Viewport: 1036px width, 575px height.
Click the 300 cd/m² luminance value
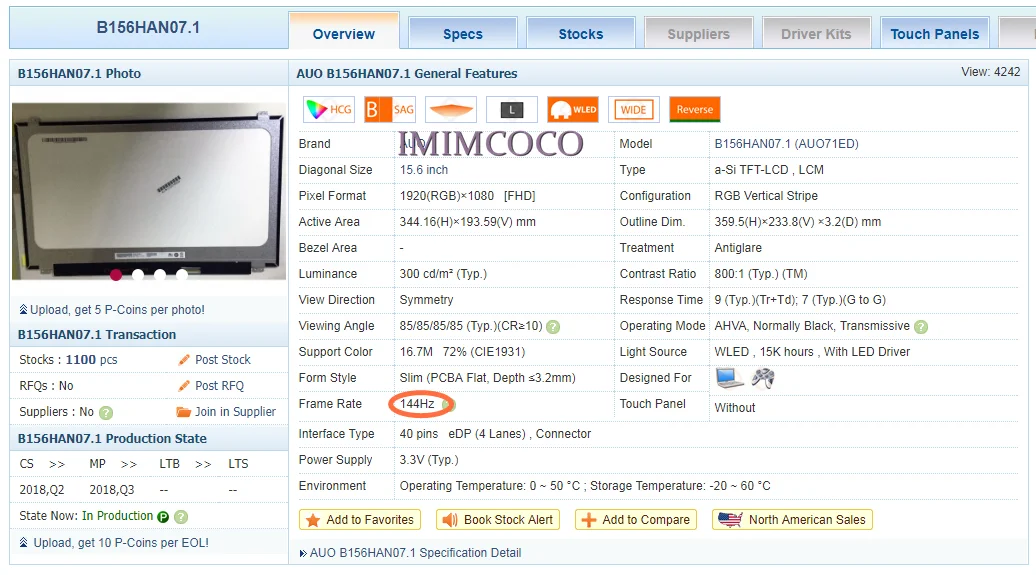click(x=443, y=274)
